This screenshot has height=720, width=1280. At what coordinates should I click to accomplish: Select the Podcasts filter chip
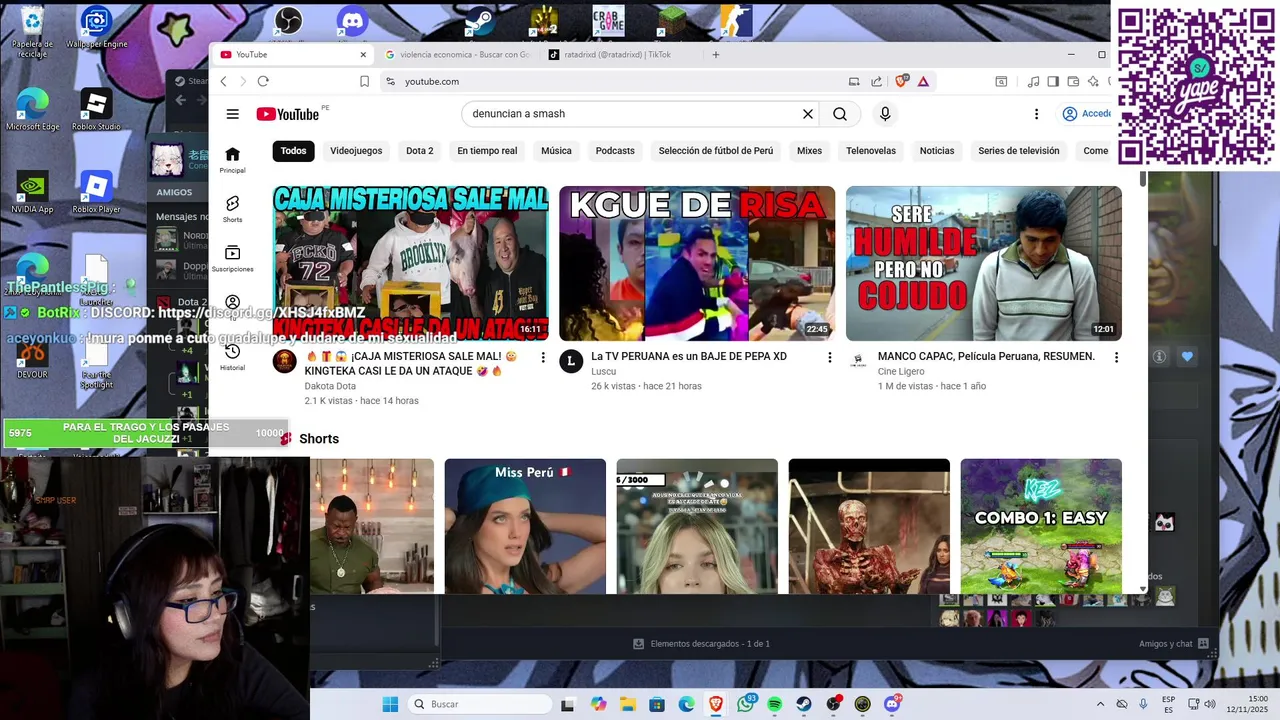pyautogui.click(x=615, y=151)
